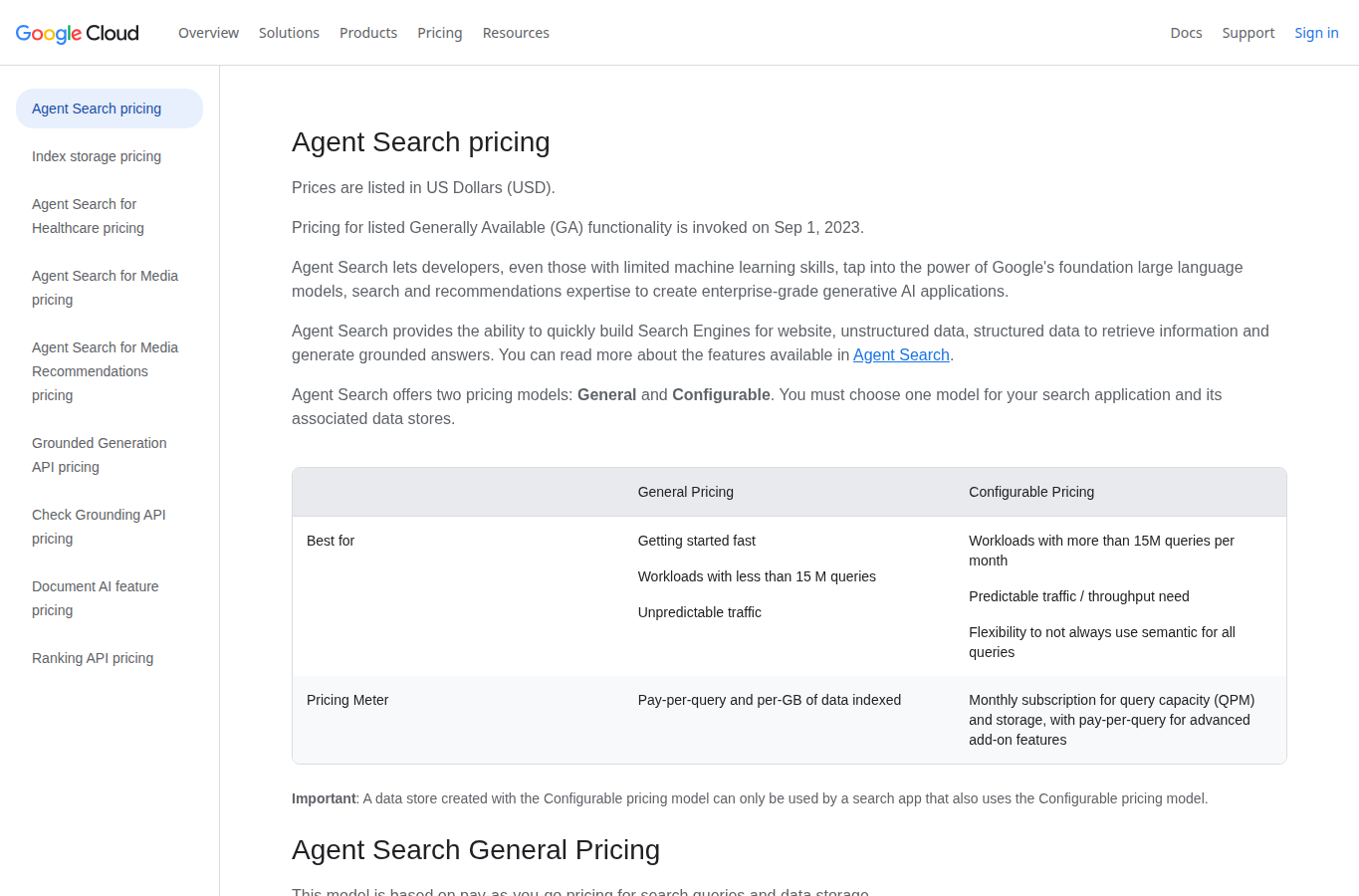Click the Important note about data stores

click(x=750, y=798)
